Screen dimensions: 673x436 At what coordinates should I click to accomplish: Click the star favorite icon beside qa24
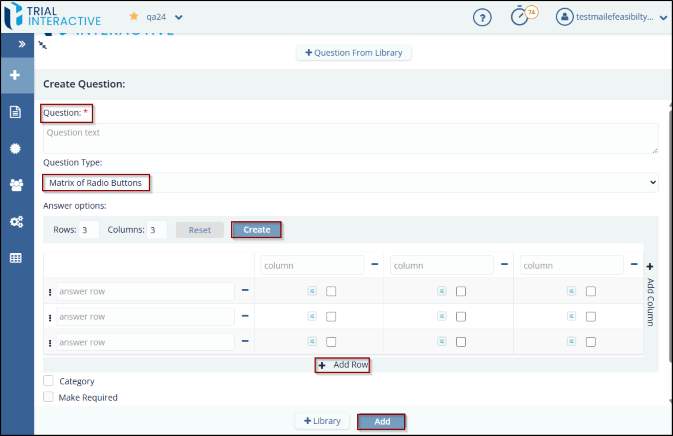coord(135,17)
